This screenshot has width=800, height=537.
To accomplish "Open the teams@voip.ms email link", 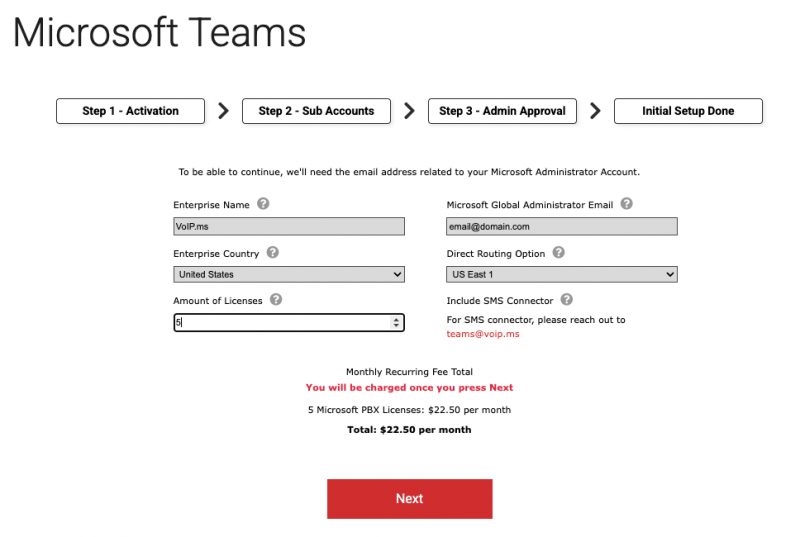I will point(483,334).
